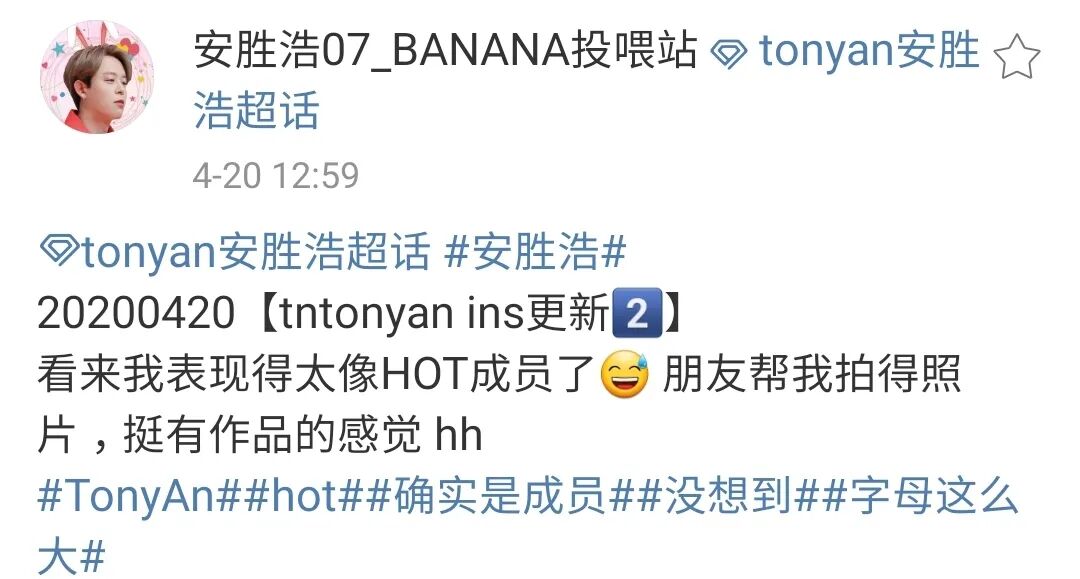Image resolution: width=1080 pixels, height=579 pixels.
Task: Open the #没想到# hashtag
Action: (728, 496)
